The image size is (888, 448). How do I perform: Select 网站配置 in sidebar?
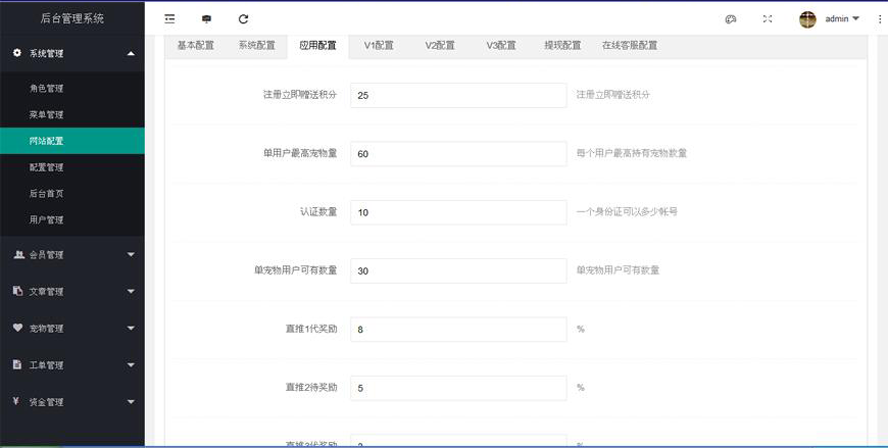tap(72, 140)
